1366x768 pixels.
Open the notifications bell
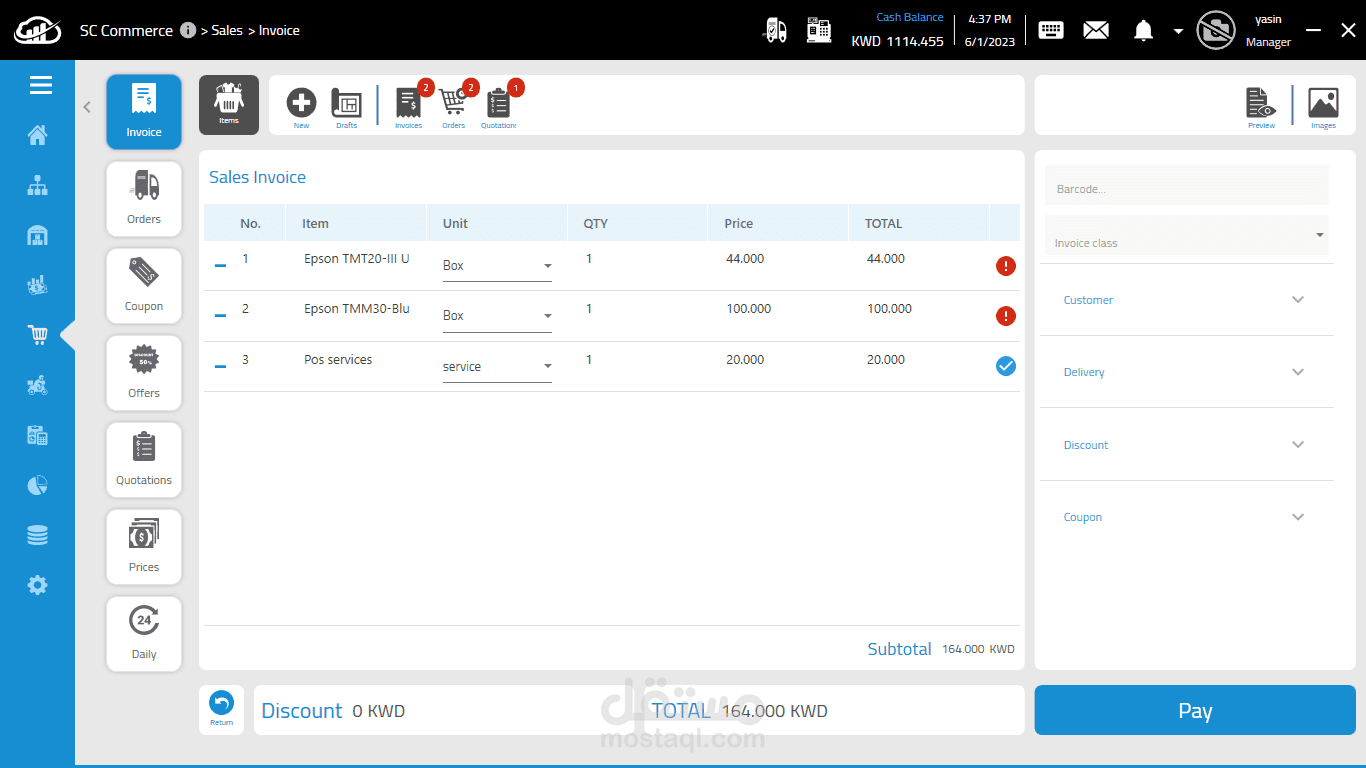[1143, 30]
